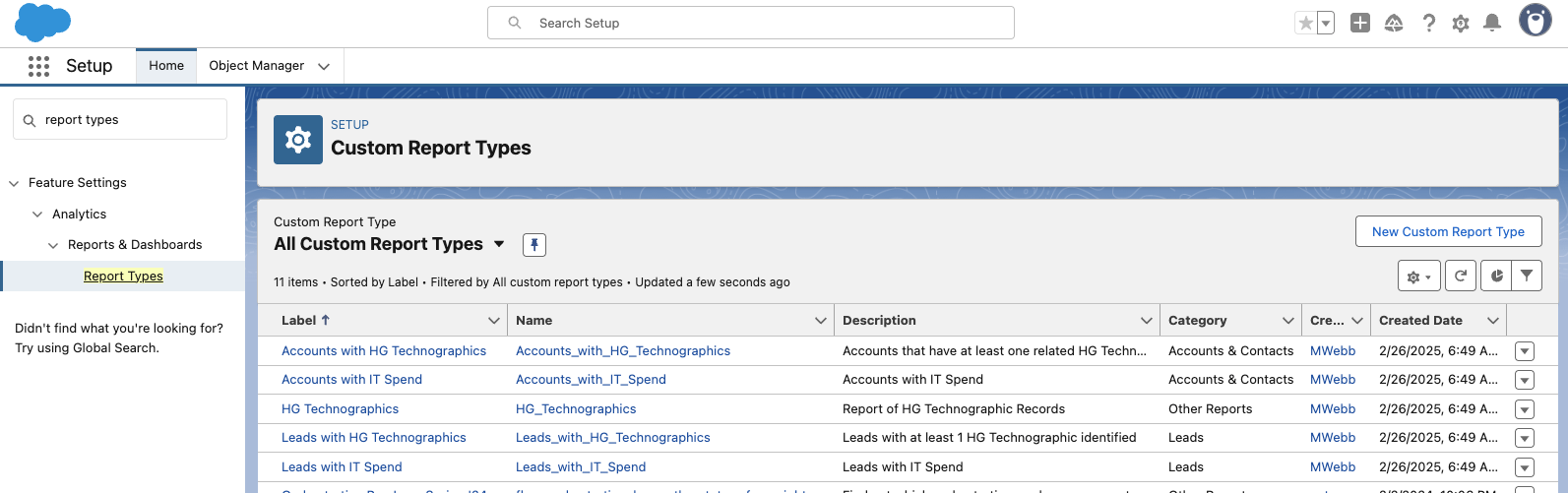The image size is (1568, 493).
Task: Open Leads with HG Technographics label link
Action: click(374, 438)
